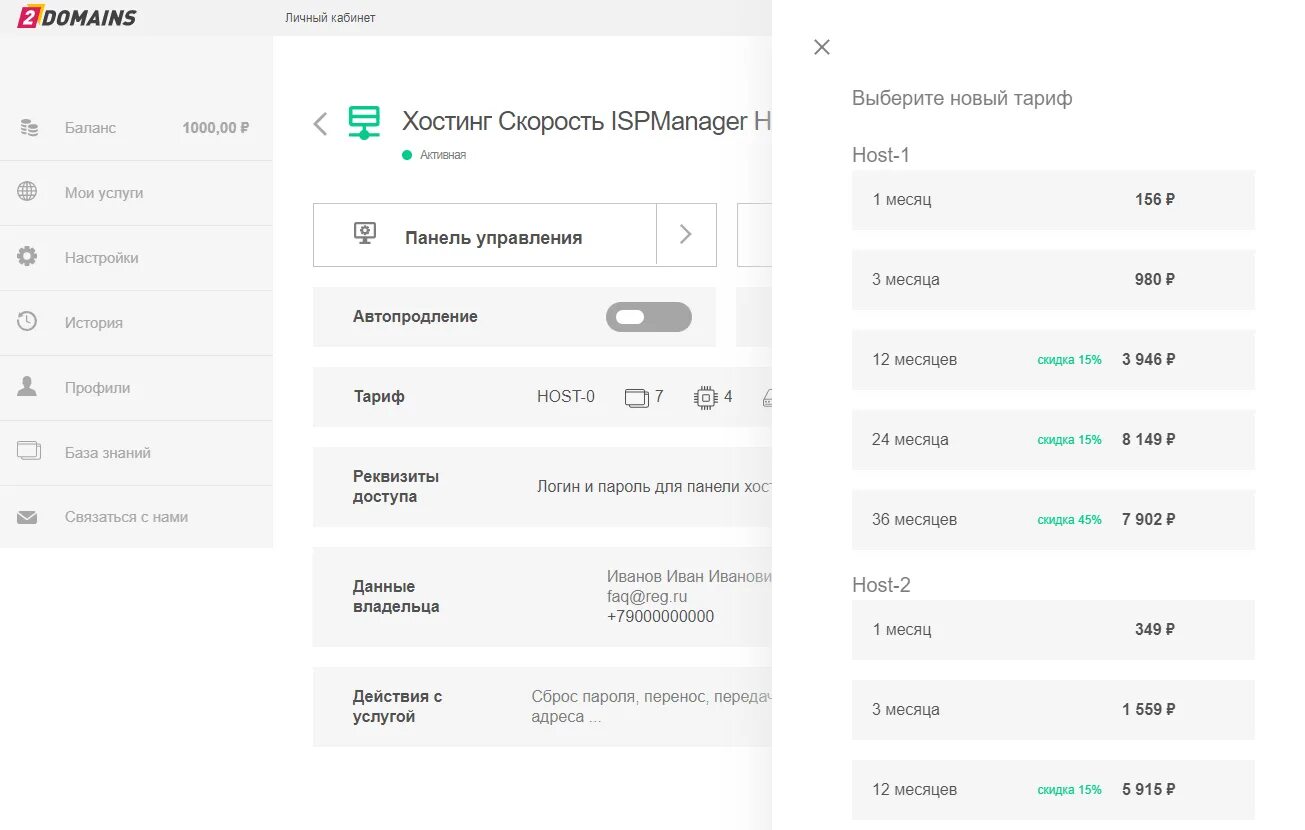
Task: Click the globe icon for My Services
Action: click(27, 192)
